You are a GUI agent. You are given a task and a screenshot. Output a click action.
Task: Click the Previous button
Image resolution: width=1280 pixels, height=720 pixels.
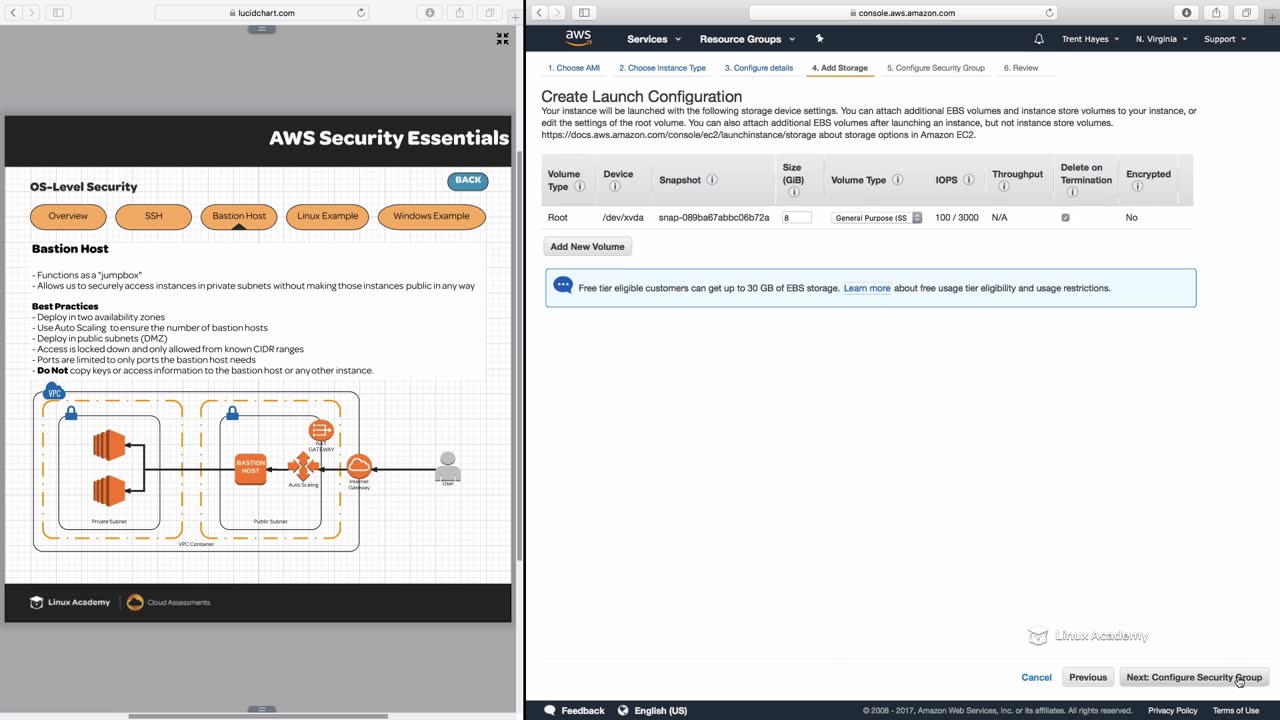(1088, 677)
